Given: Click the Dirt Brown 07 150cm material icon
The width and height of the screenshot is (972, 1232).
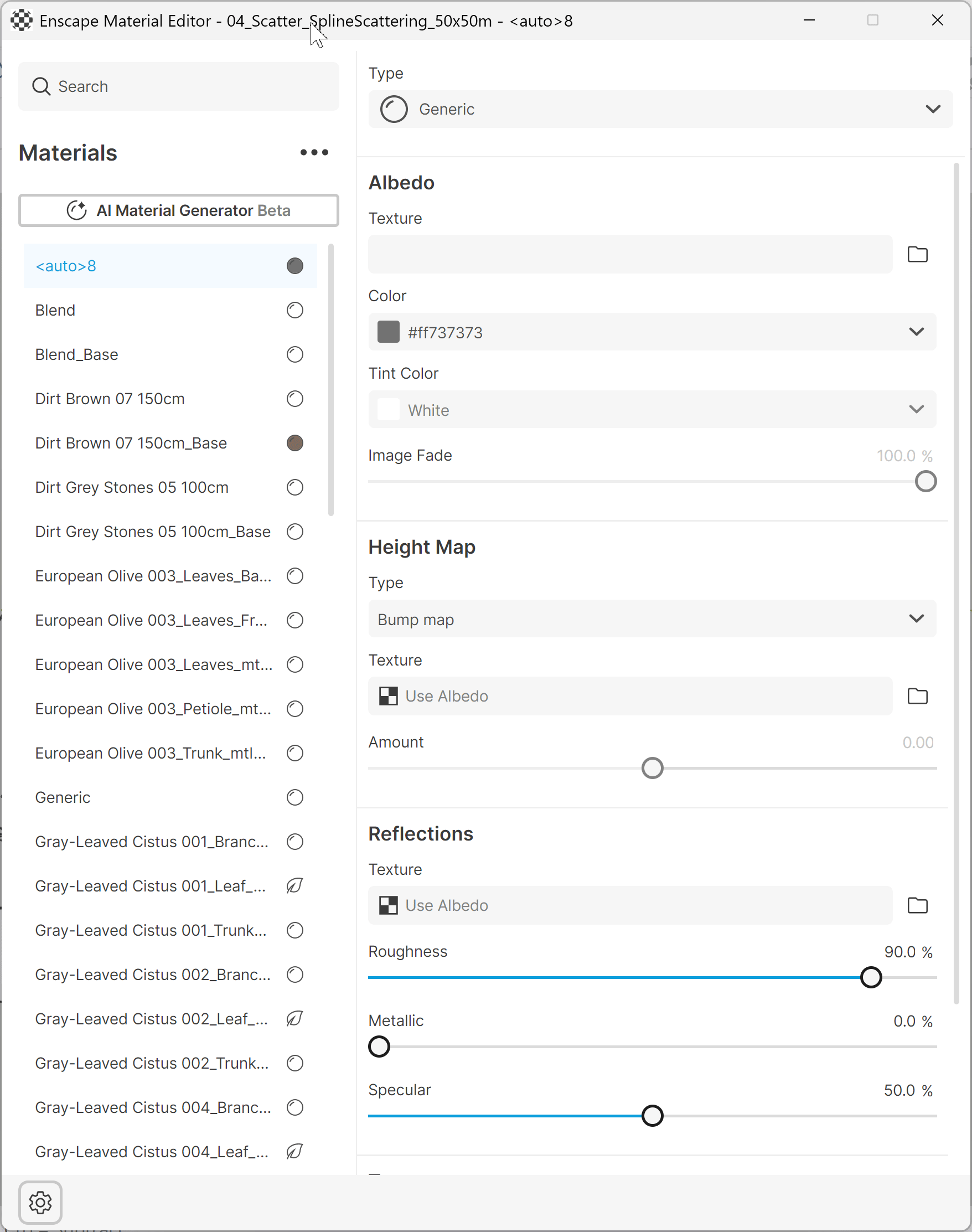Looking at the screenshot, I should click(x=295, y=399).
